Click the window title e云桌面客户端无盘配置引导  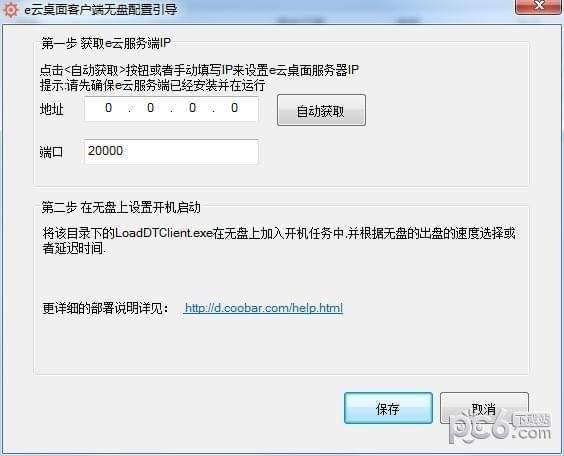pyautogui.click(x=100, y=9)
